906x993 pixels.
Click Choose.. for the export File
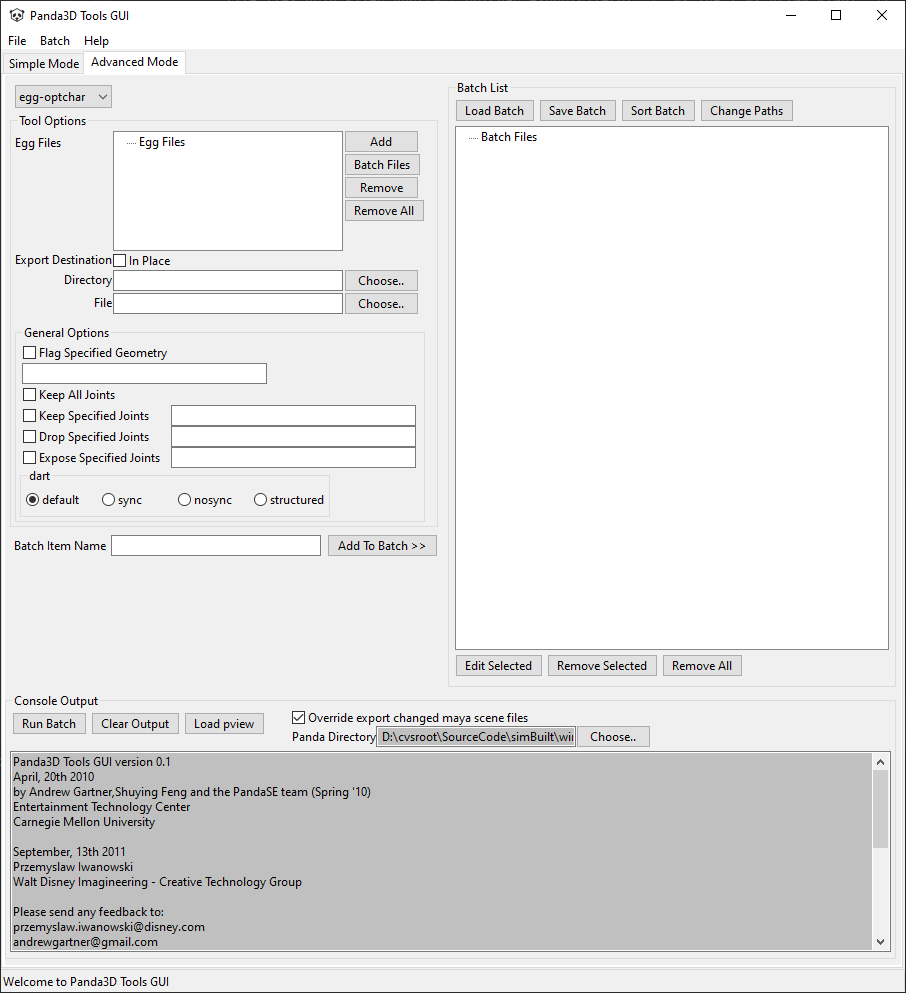pyautogui.click(x=381, y=303)
